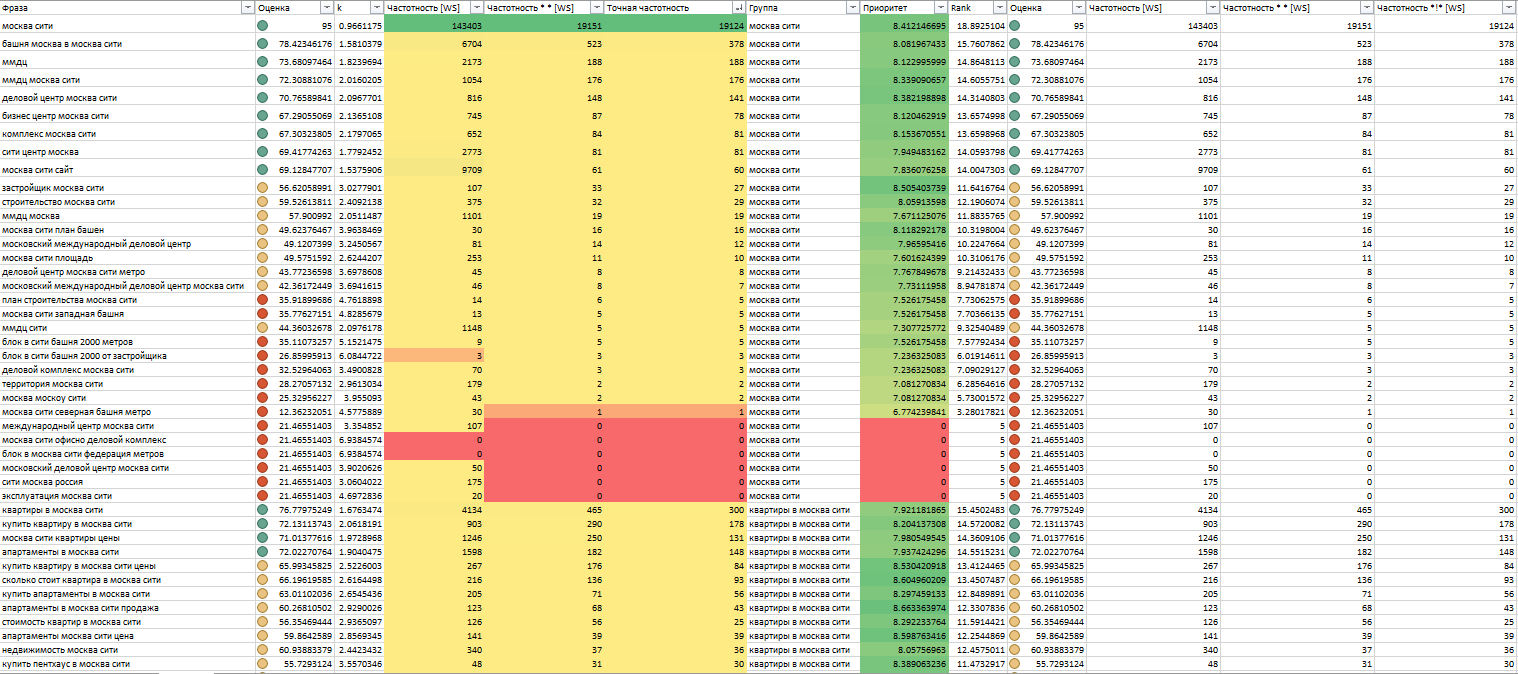Expand the Группа column filter dropdown

pyautogui.click(x=853, y=7)
